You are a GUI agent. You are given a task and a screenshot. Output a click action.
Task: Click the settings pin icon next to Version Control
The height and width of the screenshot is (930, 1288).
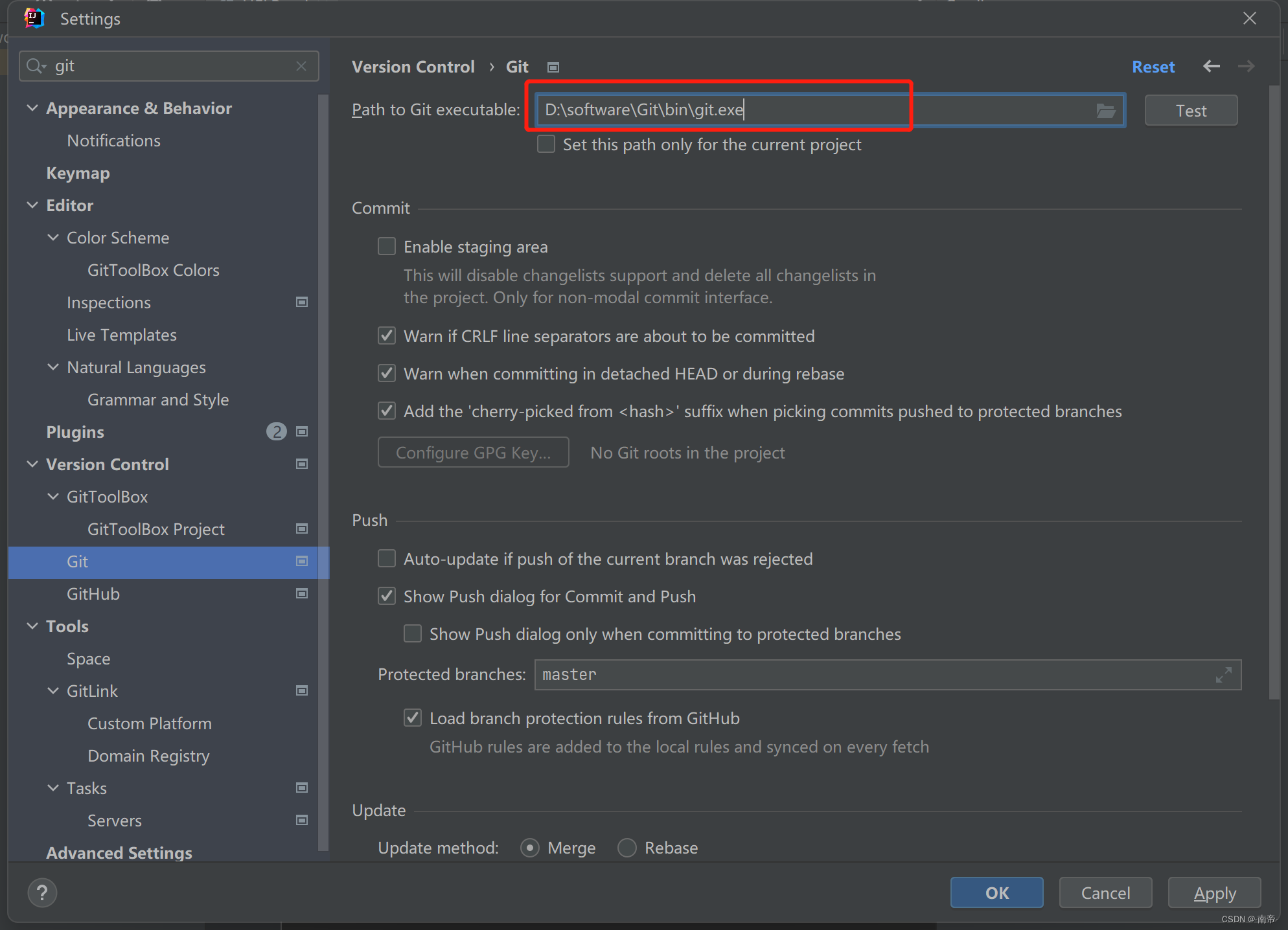[302, 464]
